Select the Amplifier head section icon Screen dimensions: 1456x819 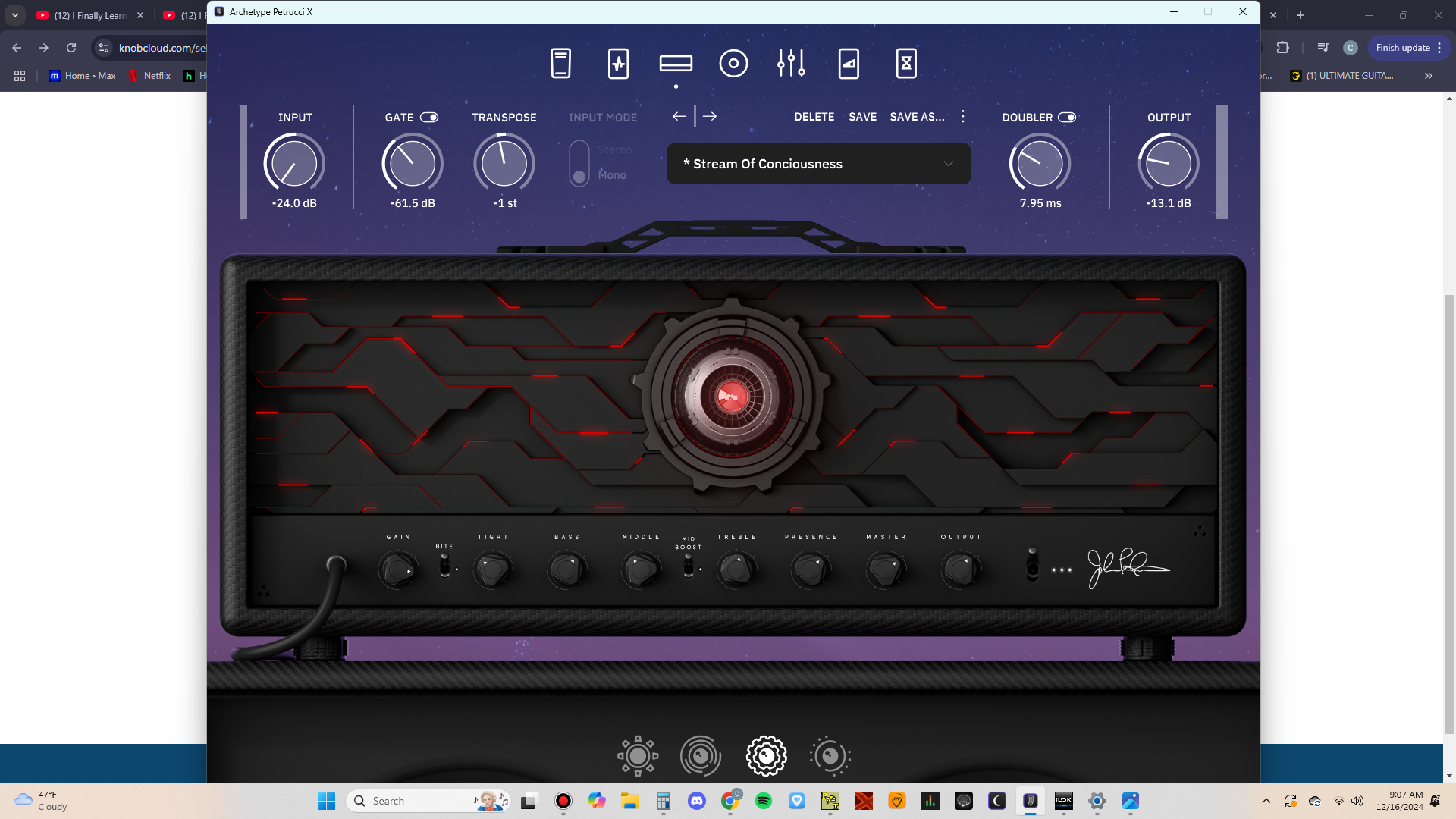click(676, 63)
